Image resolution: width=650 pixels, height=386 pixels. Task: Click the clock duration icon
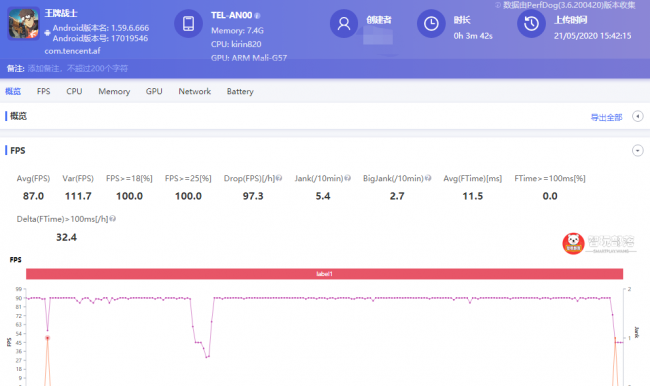pos(431,24)
